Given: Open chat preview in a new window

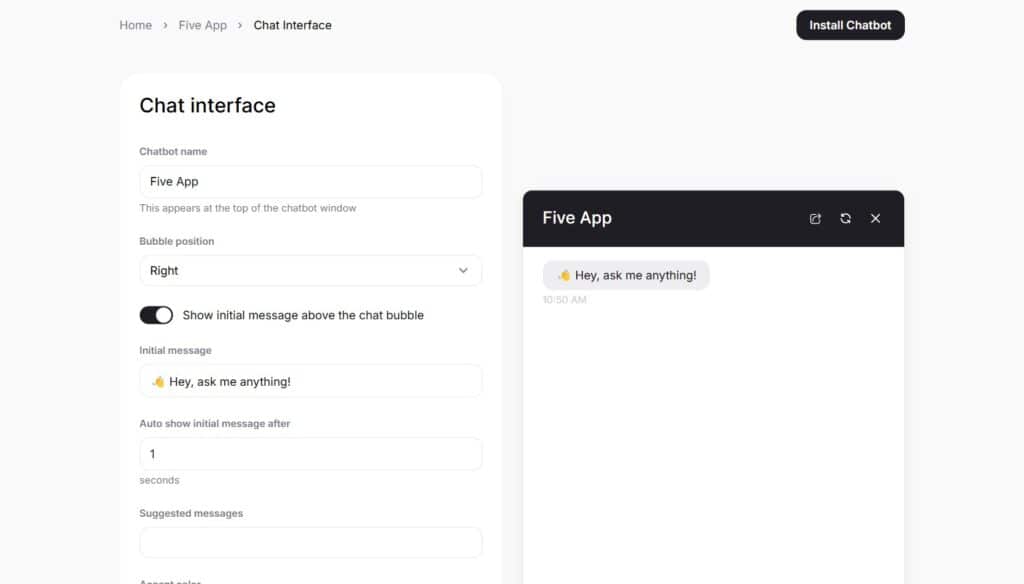Looking at the screenshot, I should (815, 218).
